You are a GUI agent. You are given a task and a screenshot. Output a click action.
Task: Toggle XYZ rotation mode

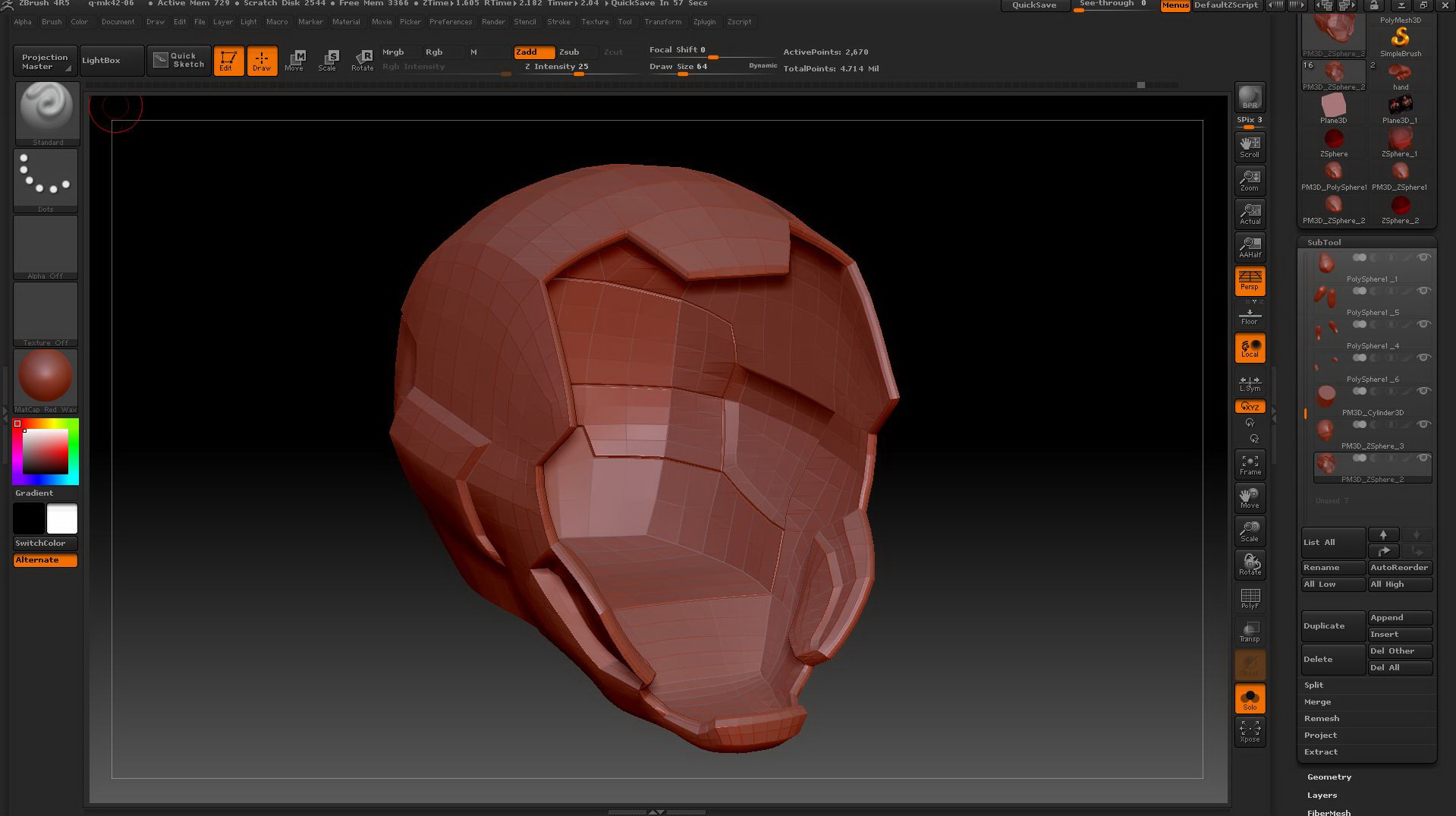[x=1250, y=407]
